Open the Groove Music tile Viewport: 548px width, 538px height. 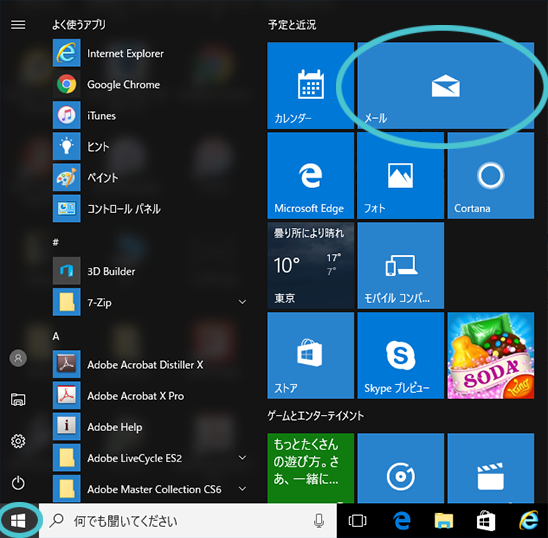pos(401,468)
